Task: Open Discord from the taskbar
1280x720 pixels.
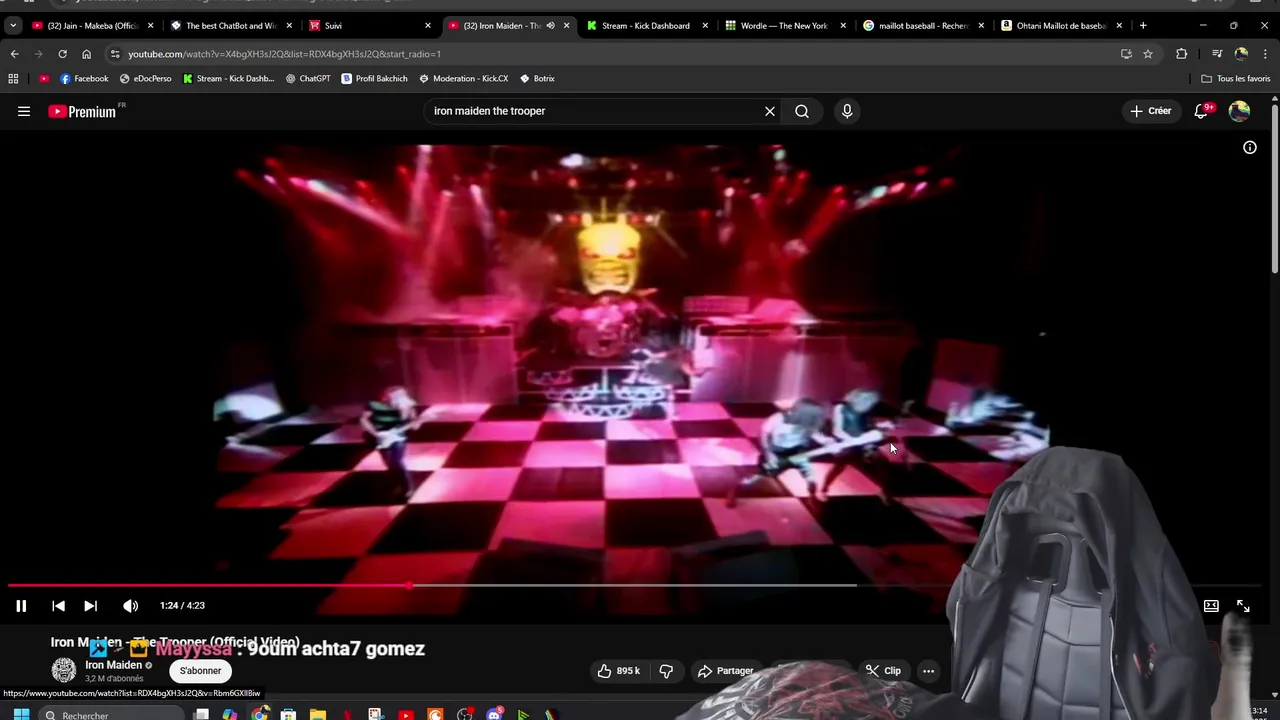Action: 493,715
